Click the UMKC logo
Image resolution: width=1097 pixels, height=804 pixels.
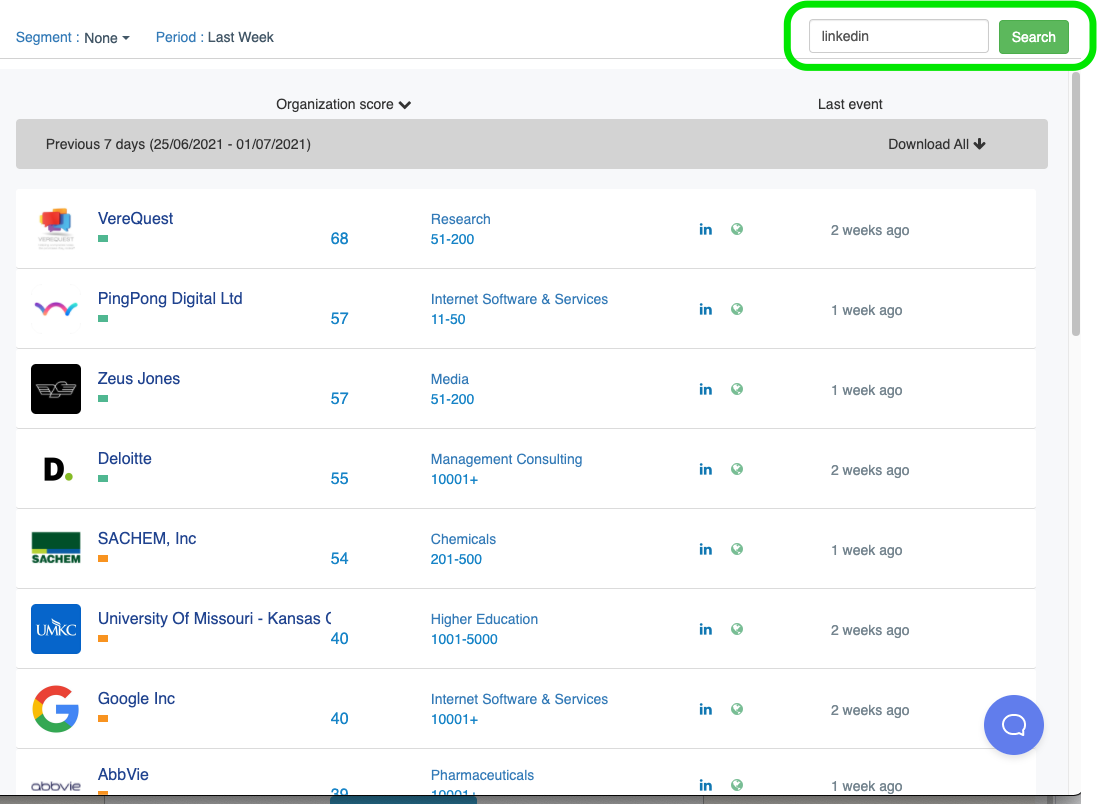point(56,629)
